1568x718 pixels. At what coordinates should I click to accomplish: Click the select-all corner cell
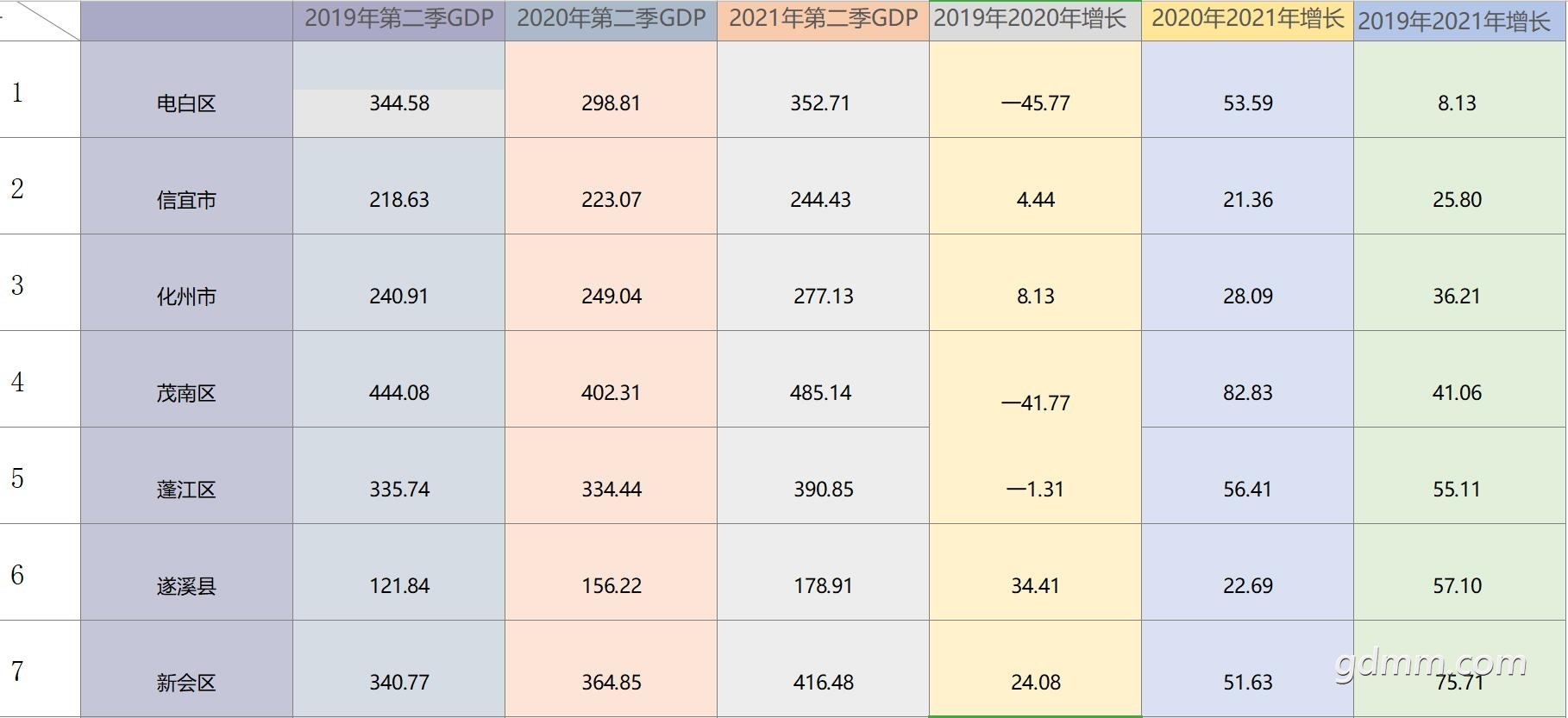[x=40, y=21]
